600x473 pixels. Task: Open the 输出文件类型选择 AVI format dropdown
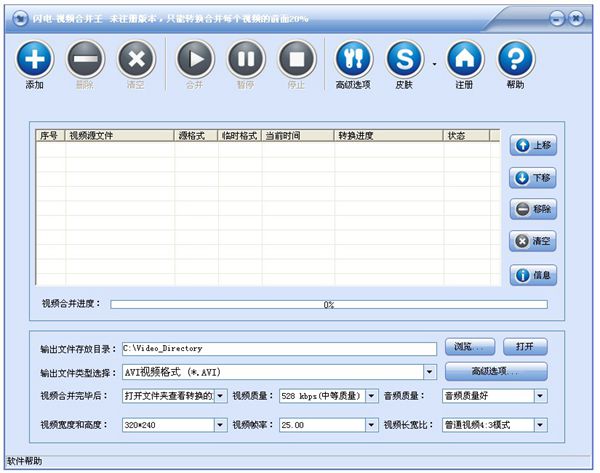pos(429,372)
